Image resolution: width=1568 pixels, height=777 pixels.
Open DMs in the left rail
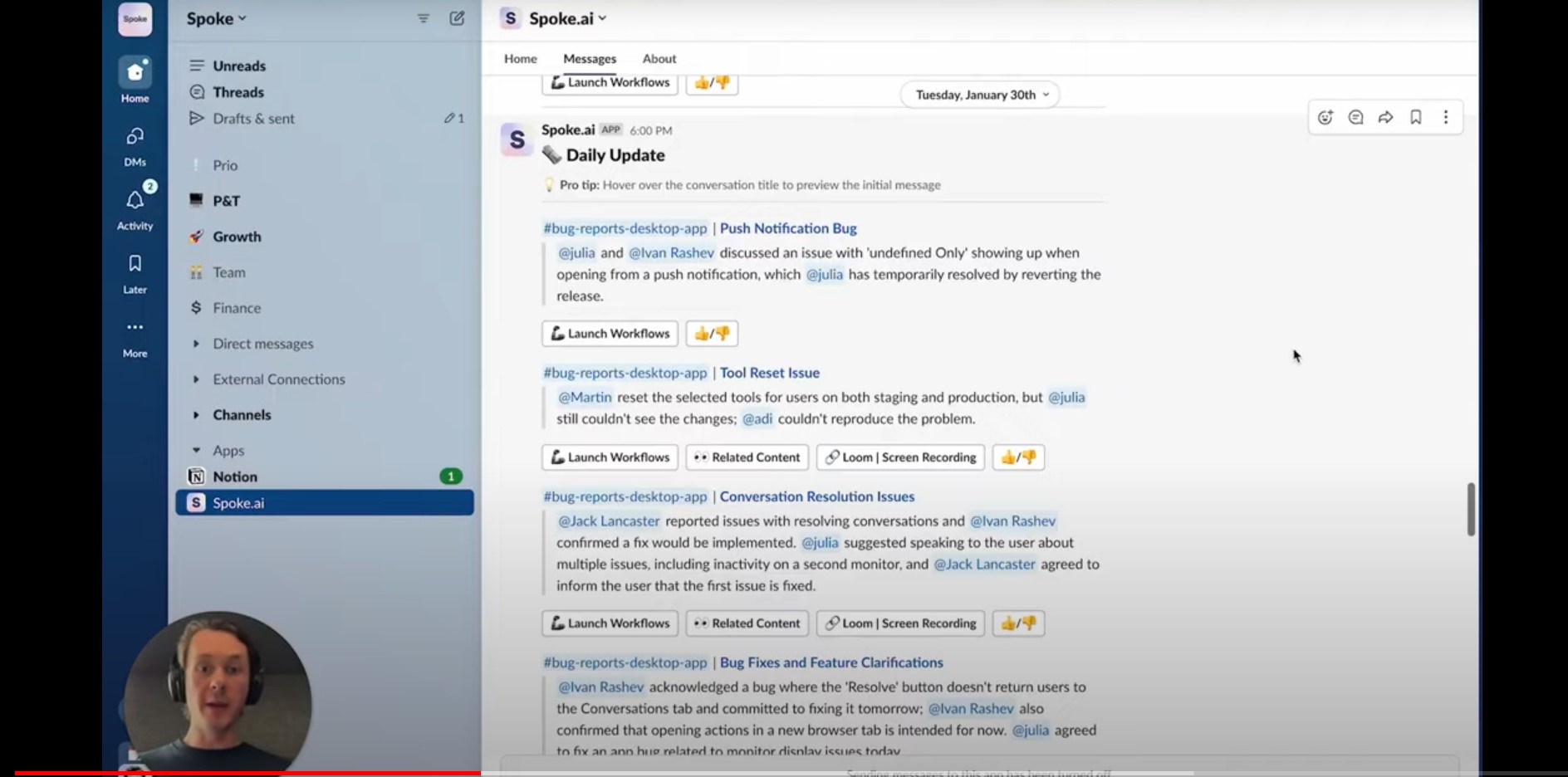click(135, 146)
